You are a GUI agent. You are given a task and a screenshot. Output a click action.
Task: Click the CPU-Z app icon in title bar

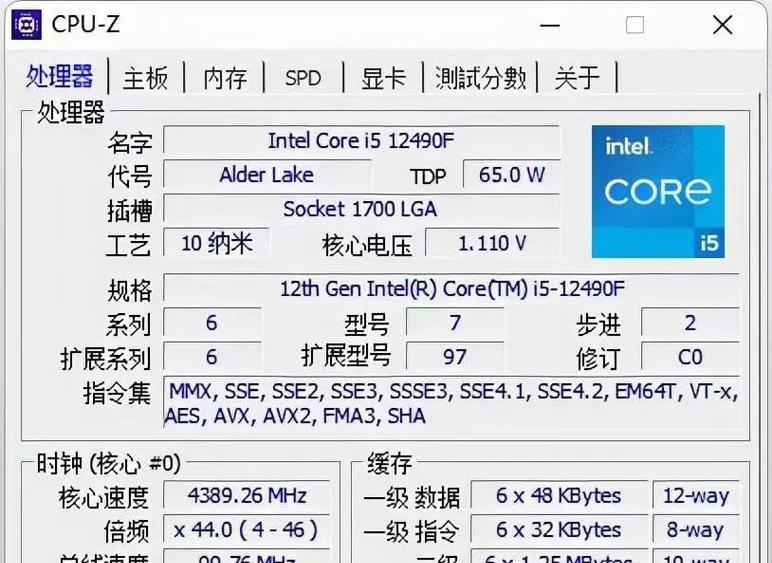[26, 25]
